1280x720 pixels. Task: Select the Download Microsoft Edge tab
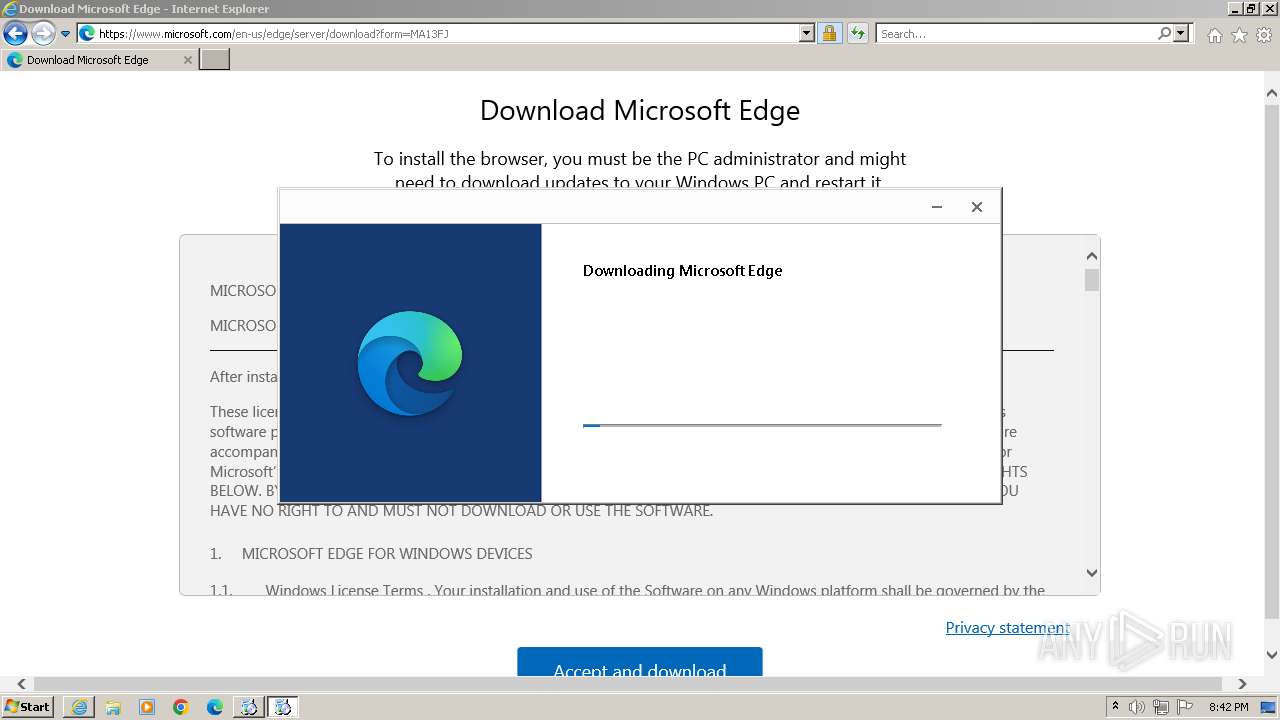(98, 60)
